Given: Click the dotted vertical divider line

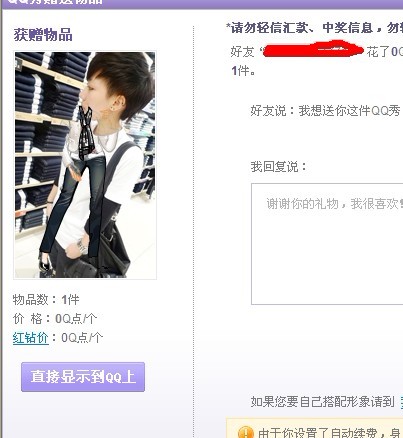Looking at the screenshot, I should click(x=193, y=230).
